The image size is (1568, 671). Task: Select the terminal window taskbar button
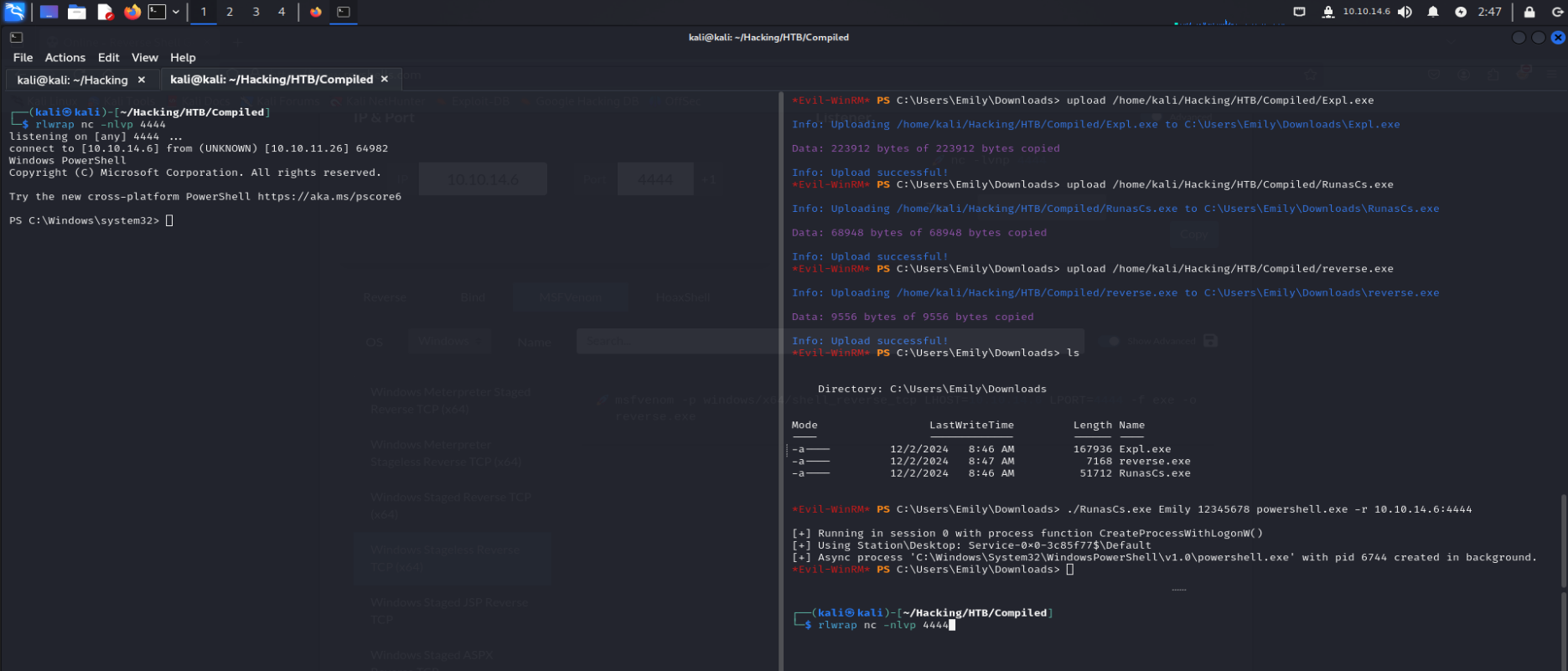coord(344,12)
